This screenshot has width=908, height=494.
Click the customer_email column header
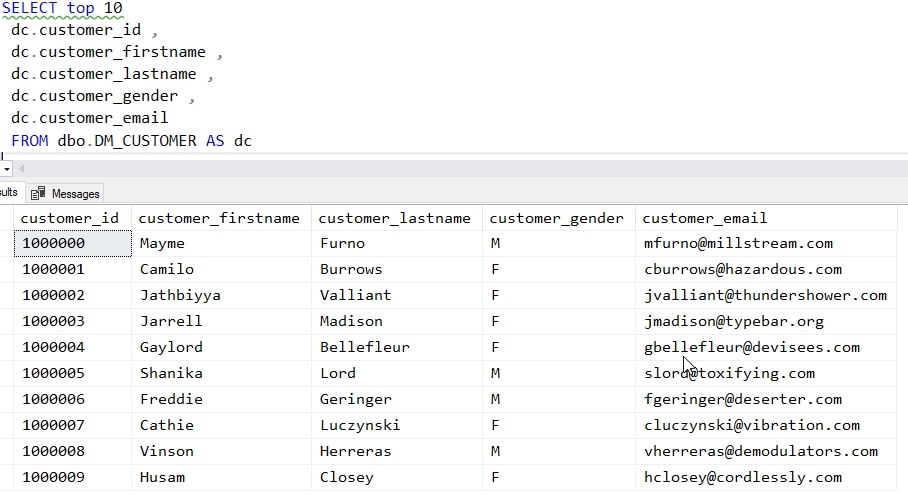705,218
